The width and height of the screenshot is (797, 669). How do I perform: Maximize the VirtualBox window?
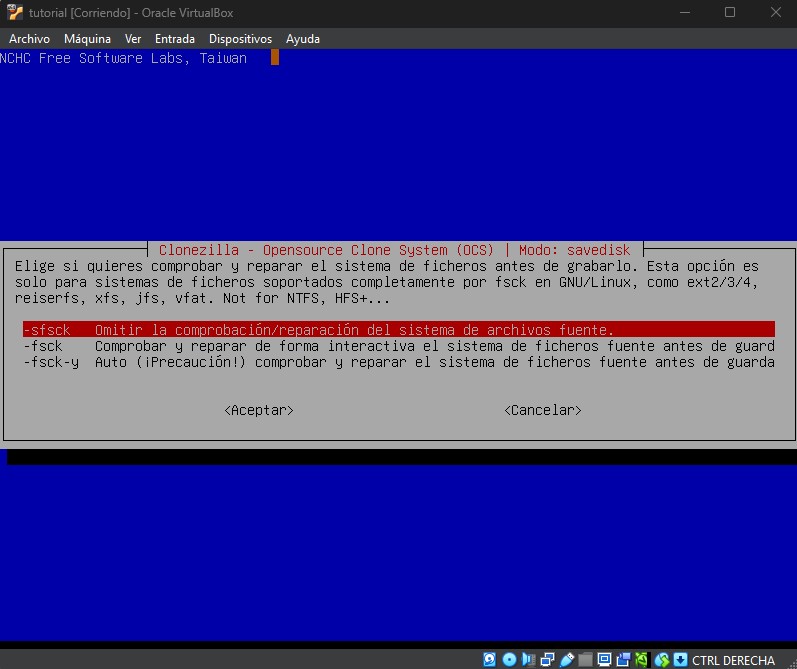[x=730, y=12]
